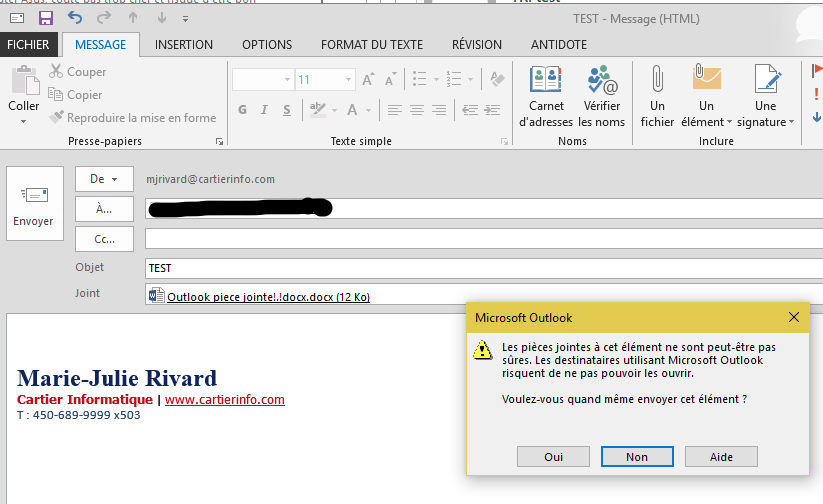Image resolution: width=823 pixels, height=504 pixels.
Task: Toggle bold with the G button
Action: (x=242, y=110)
